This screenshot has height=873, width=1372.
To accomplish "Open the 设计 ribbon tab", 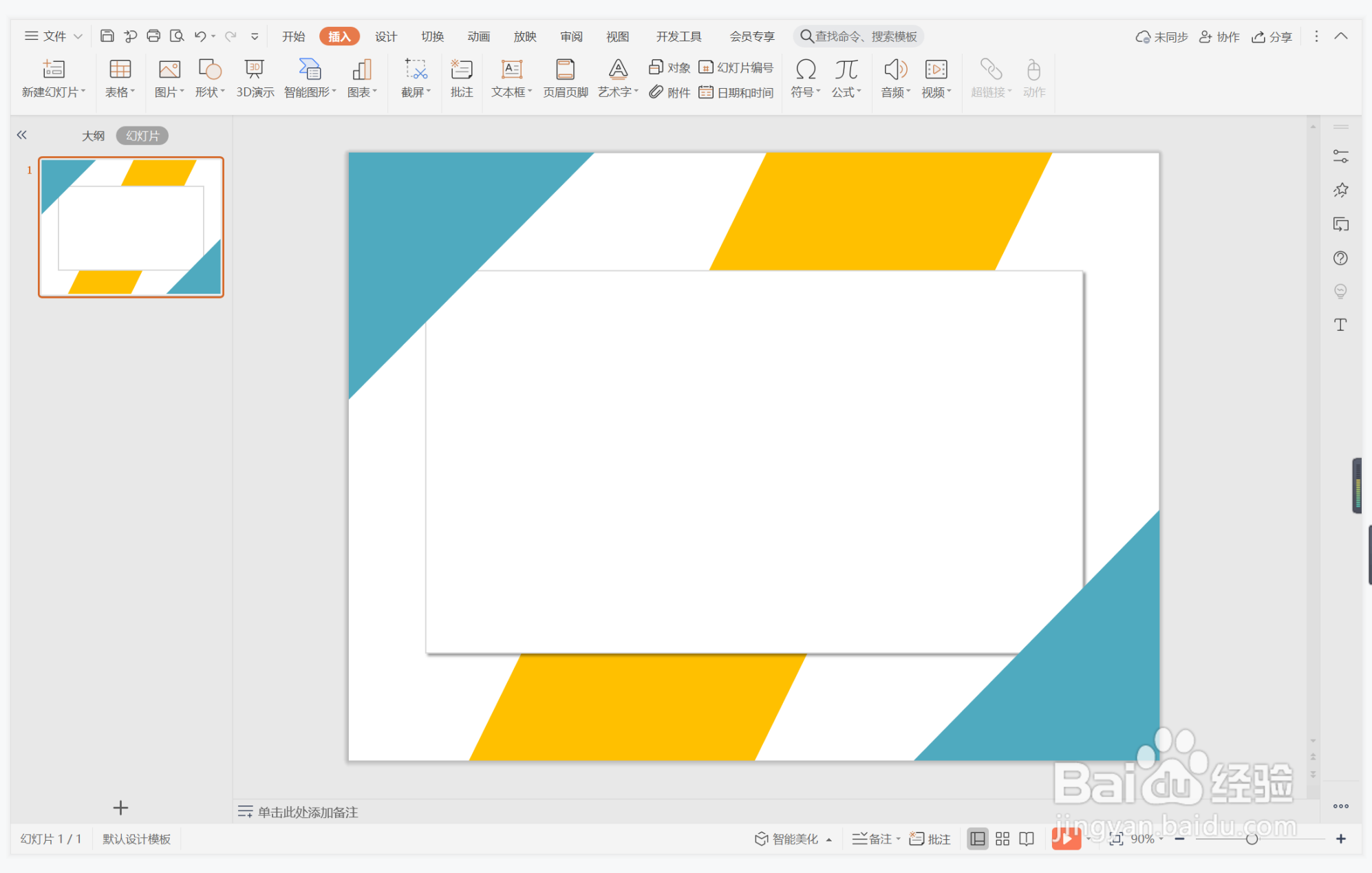I will point(385,36).
